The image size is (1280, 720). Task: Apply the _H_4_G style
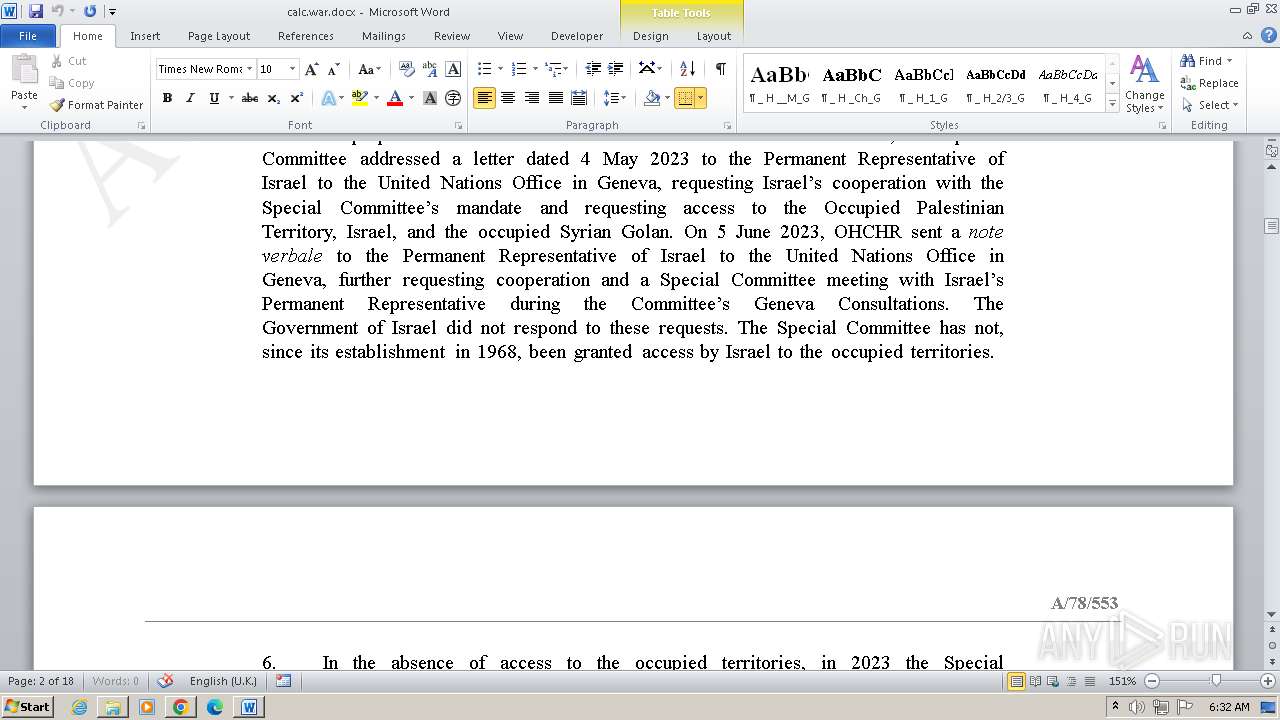pos(1068,84)
